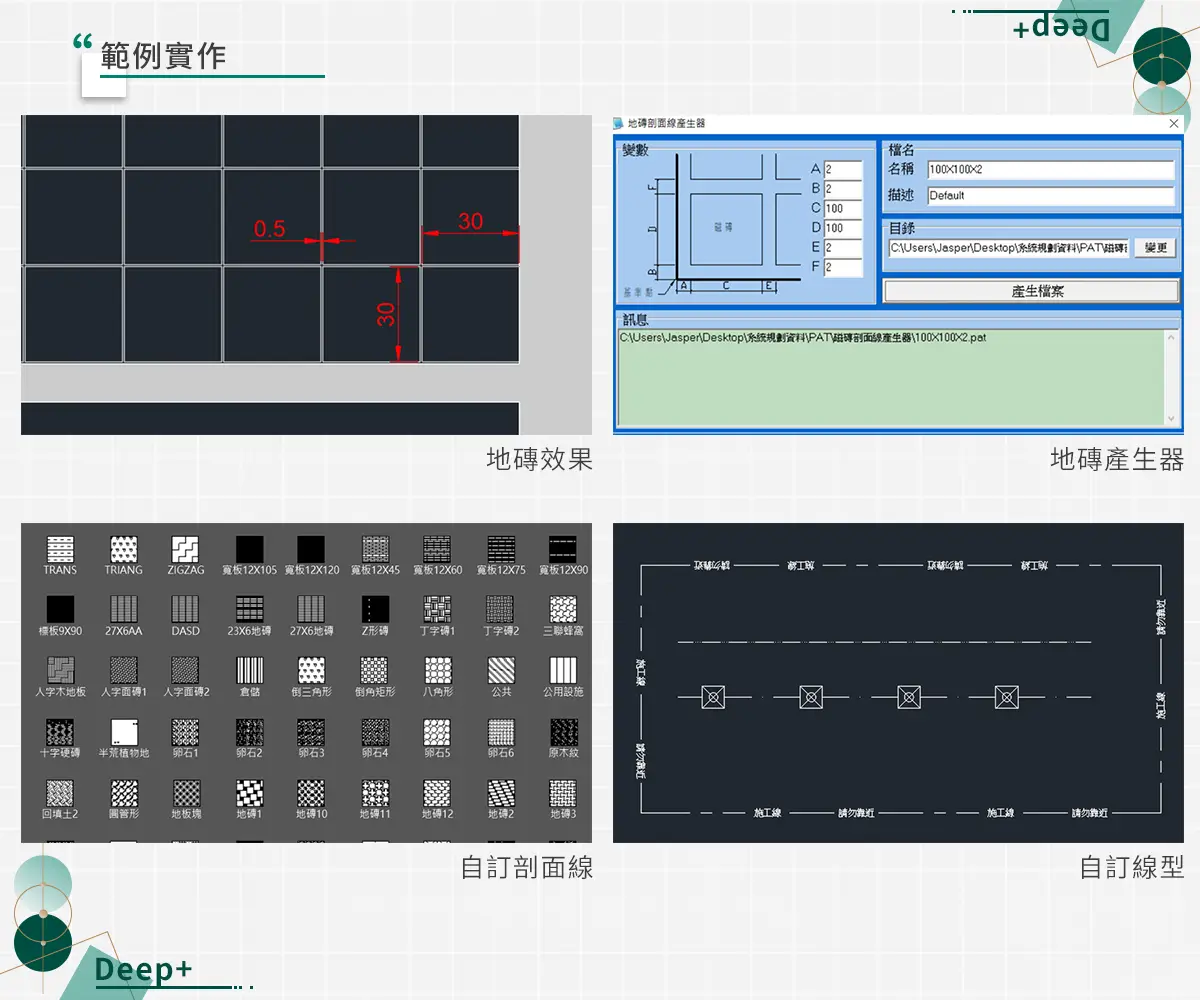This screenshot has width=1200, height=1000.
Task: Select the 地磚1 hatch pattern
Action: [x=249, y=793]
